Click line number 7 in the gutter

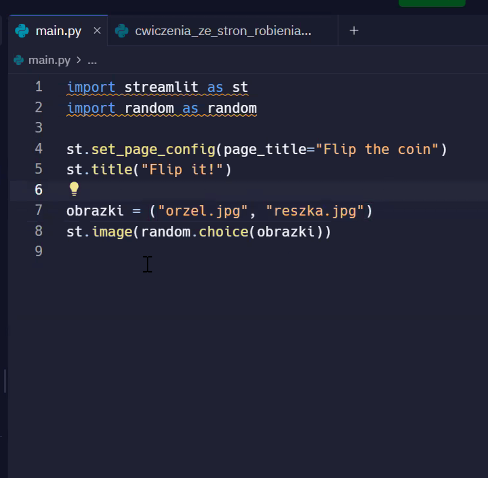tap(39, 210)
